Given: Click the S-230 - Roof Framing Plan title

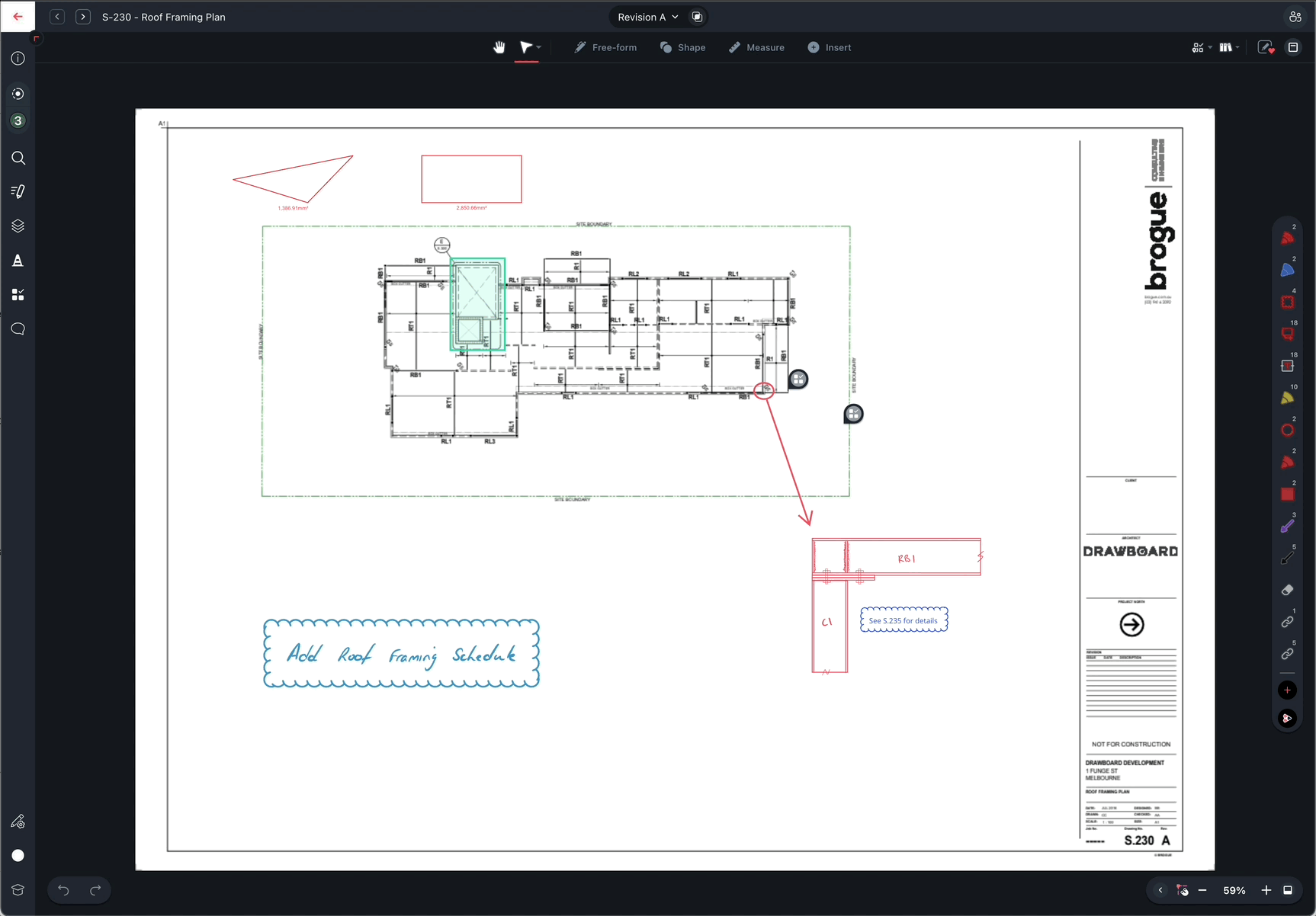Looking at the screenshot, I should click(164, 17).
